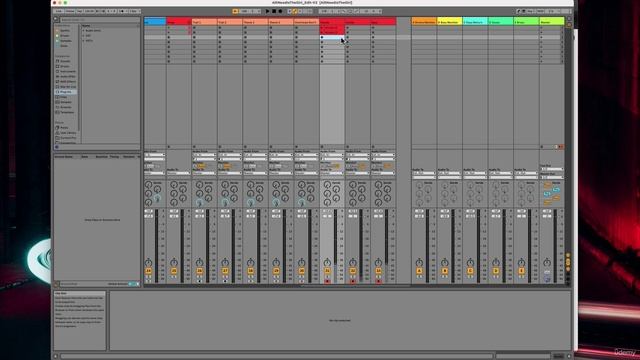Open the Audio To dropdown of return track A
This screenshot has width=640, height=360.
point(424,173)
